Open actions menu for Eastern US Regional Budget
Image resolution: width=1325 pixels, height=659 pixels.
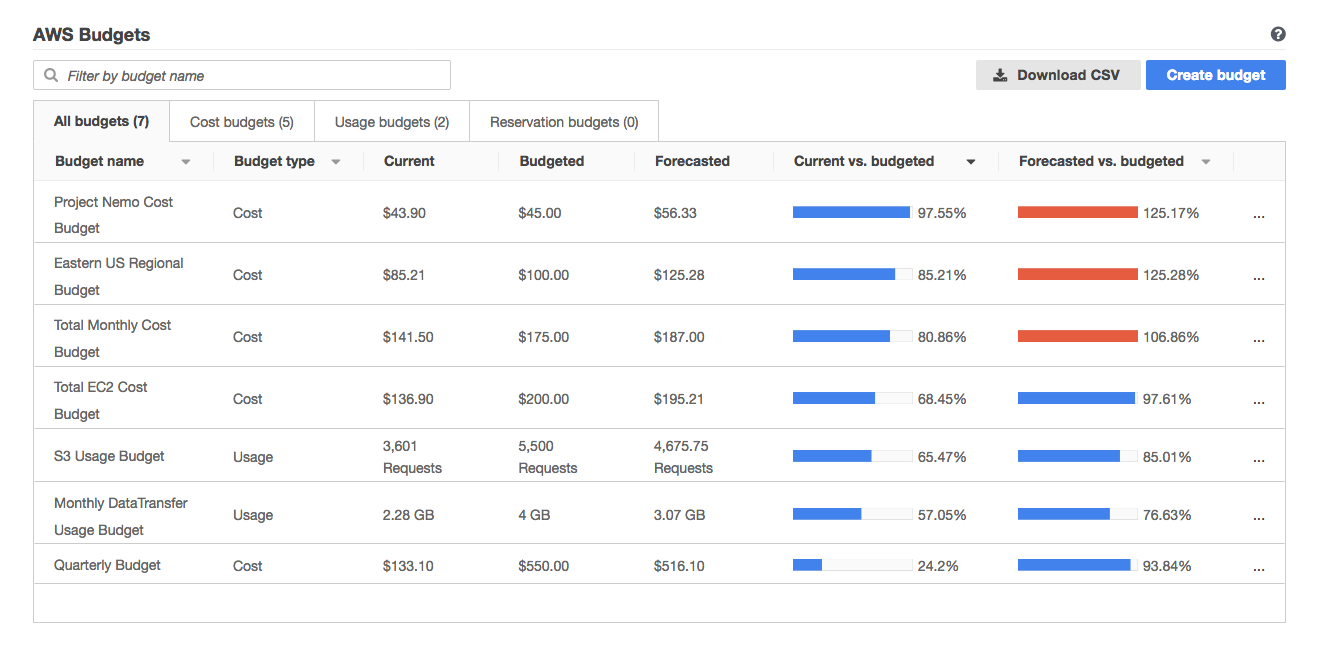1258,276
